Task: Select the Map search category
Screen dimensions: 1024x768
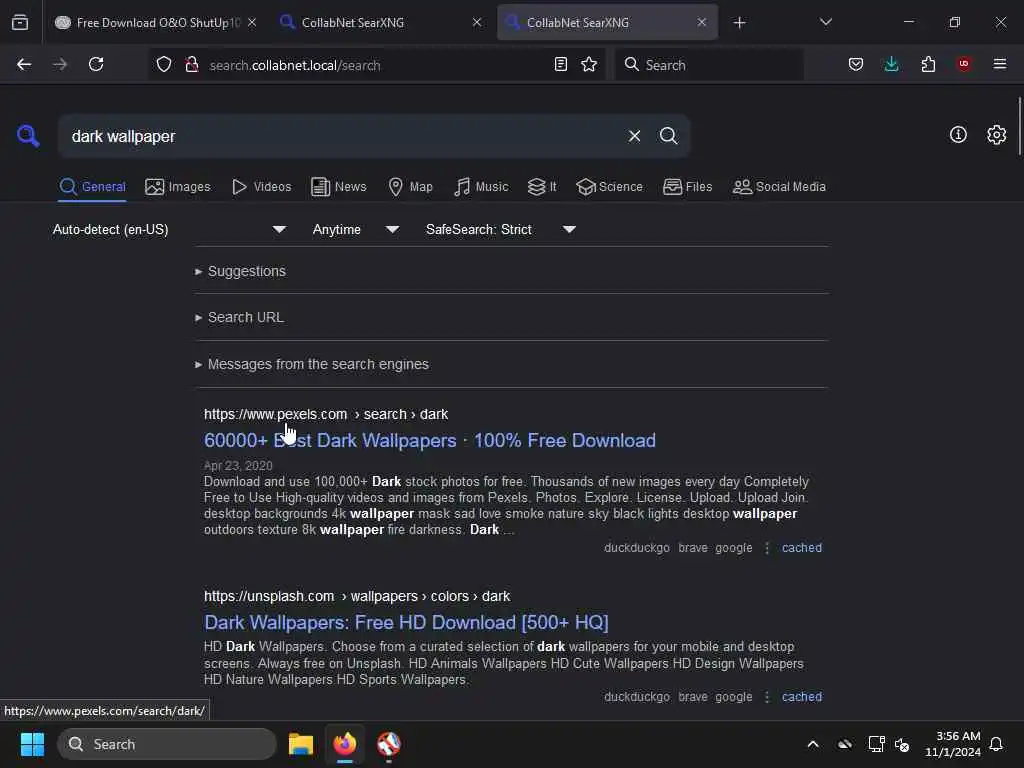Action: 410,187
